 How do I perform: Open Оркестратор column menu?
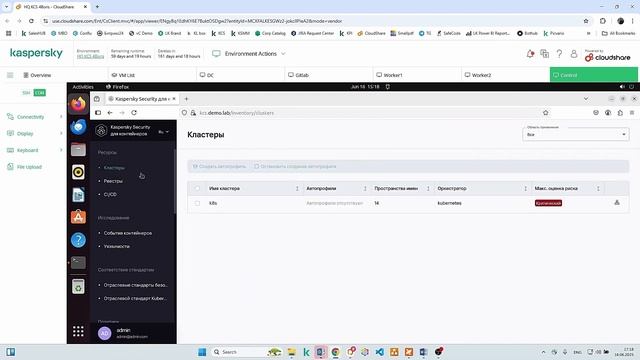(525, 189)
